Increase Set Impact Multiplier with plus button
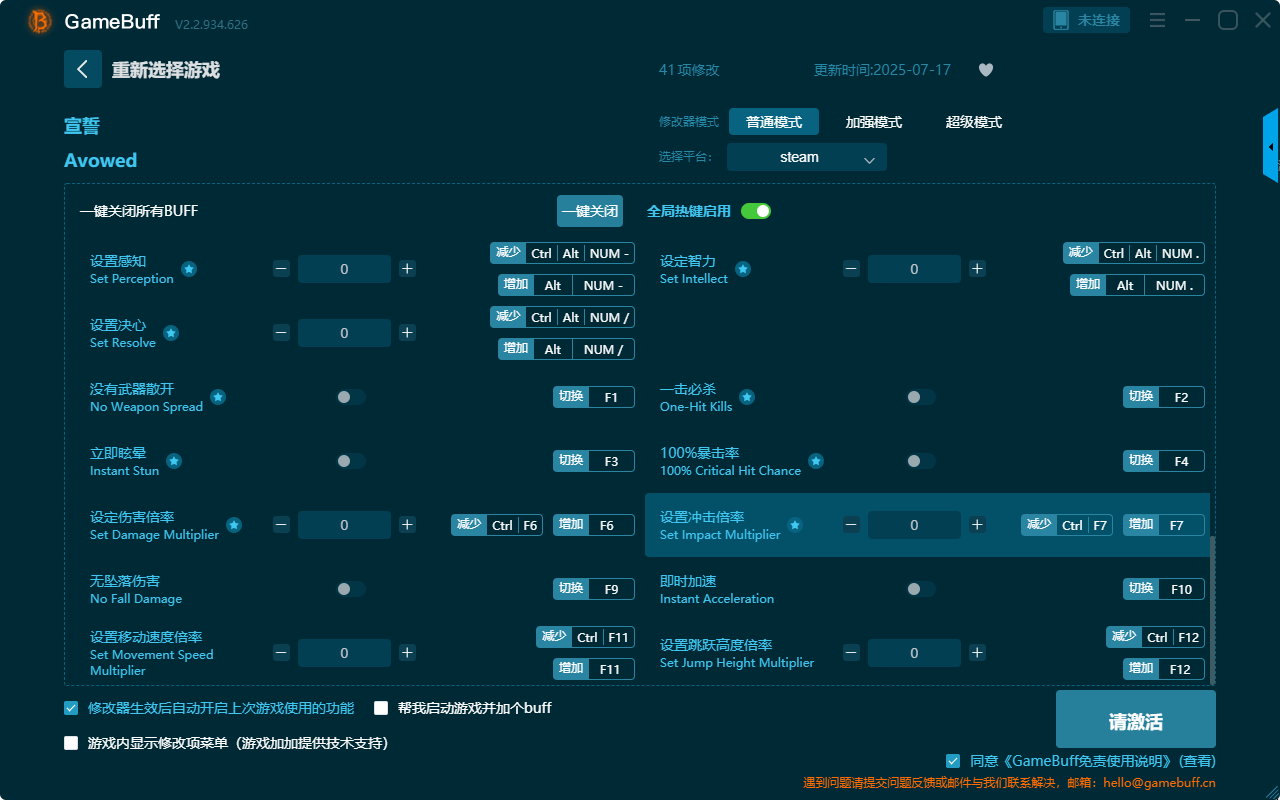This screenshot has width=1280, height=800. click(977, 525)
